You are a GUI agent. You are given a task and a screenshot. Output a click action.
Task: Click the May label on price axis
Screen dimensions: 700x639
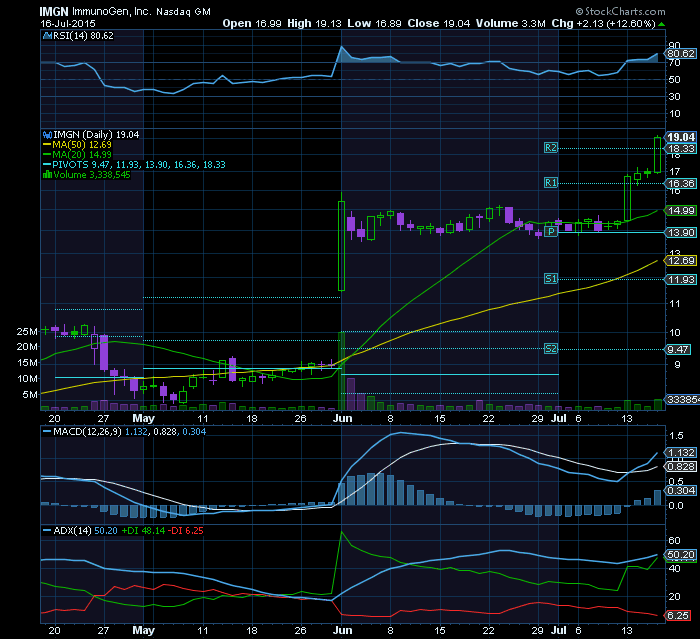click(x=144, y=418)
